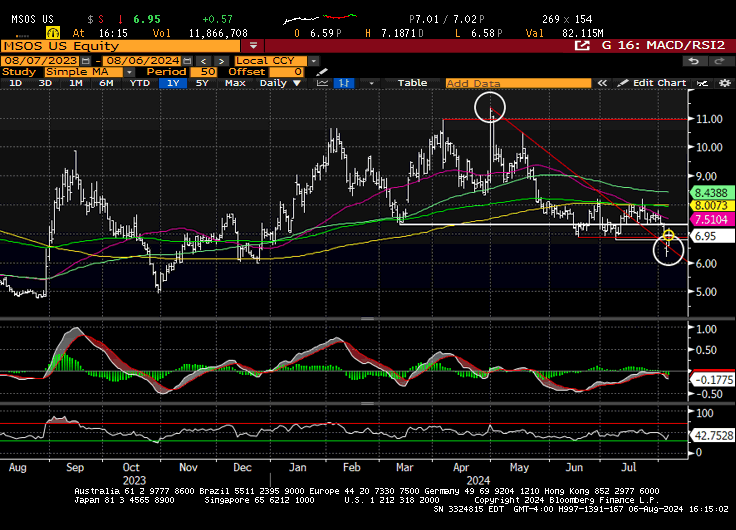The image size is (736, 530).
Task: Click the intraday sparkline mini chart
Action: click(320, 19)
